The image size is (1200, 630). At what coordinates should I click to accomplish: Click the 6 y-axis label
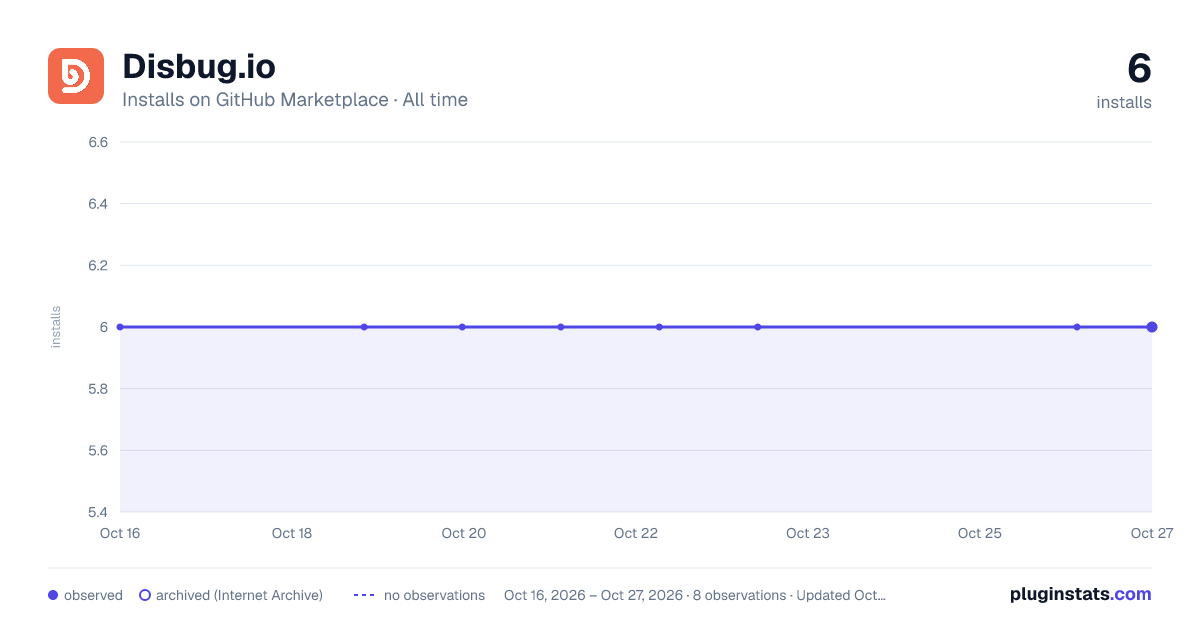(x=103, y=327)
